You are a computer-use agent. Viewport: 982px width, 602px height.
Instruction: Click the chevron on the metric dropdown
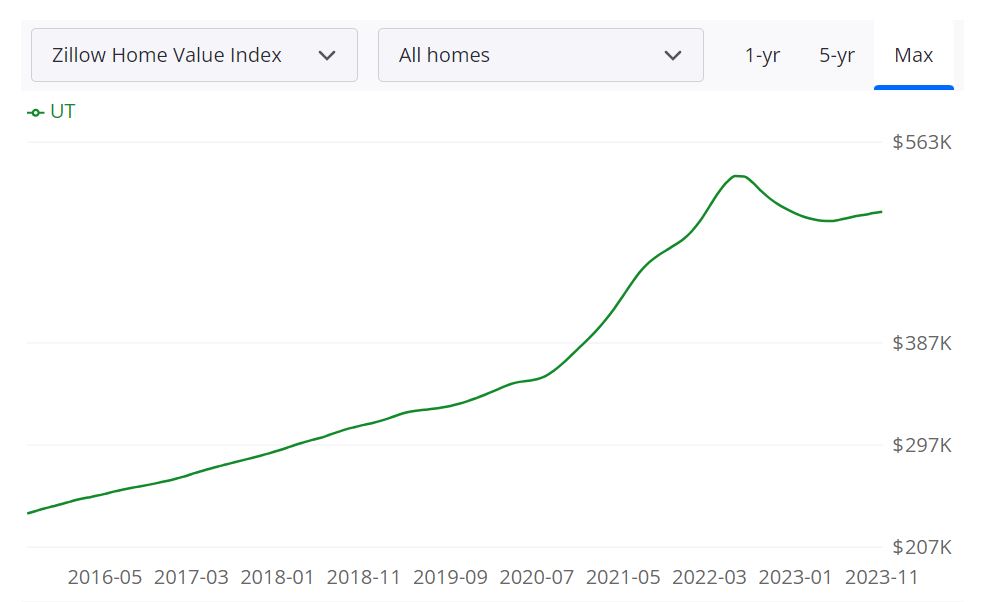326,55
